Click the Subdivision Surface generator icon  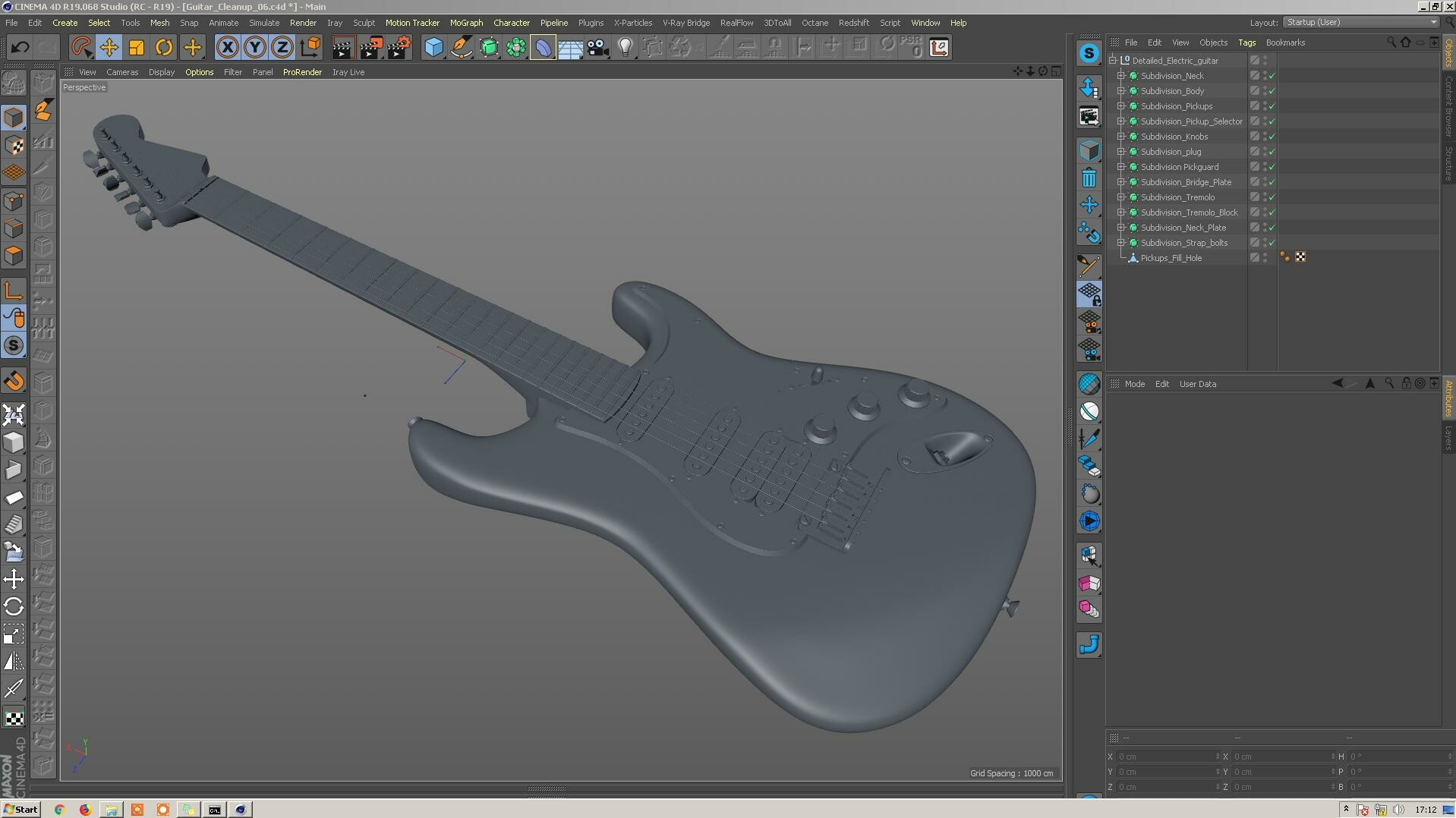tap(543, 47)
